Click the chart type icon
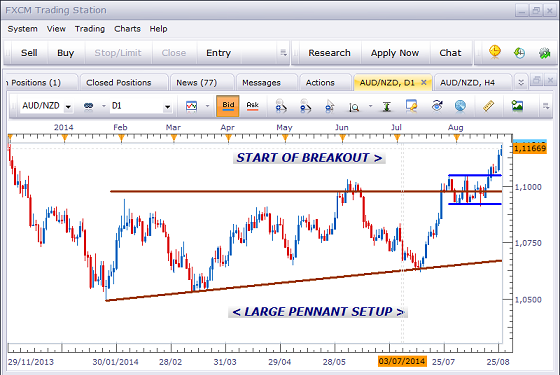Screen dimensions: 560x375 [x=192, y=106]
